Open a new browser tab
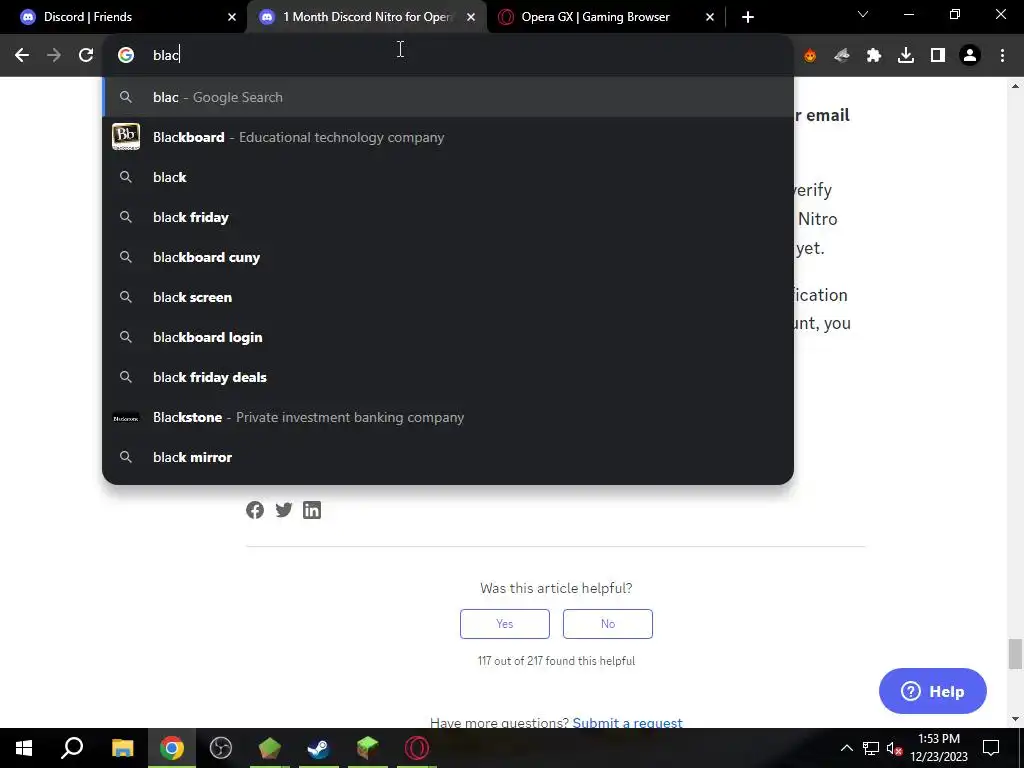 [x=748, y=17]
